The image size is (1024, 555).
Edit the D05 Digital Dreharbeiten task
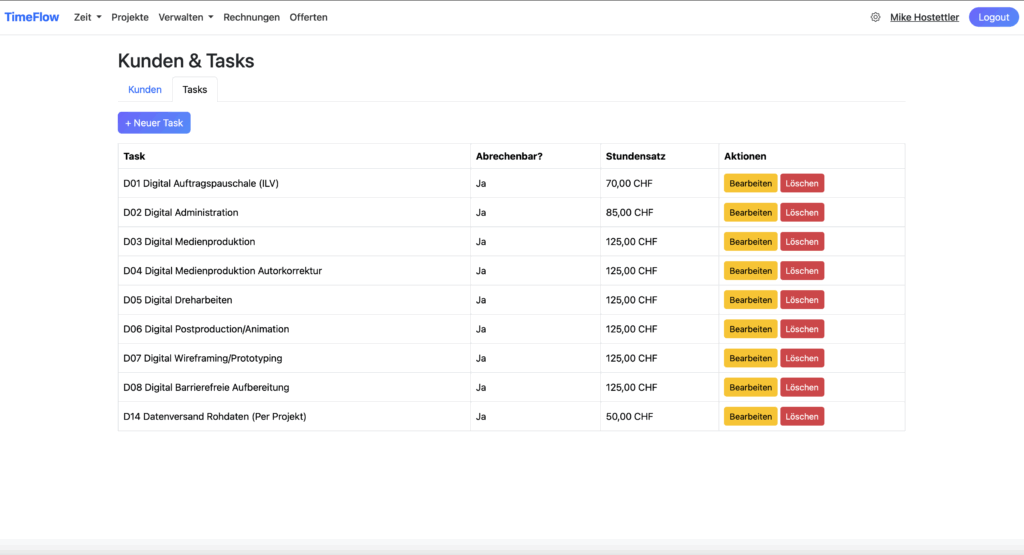pos(750,300)
